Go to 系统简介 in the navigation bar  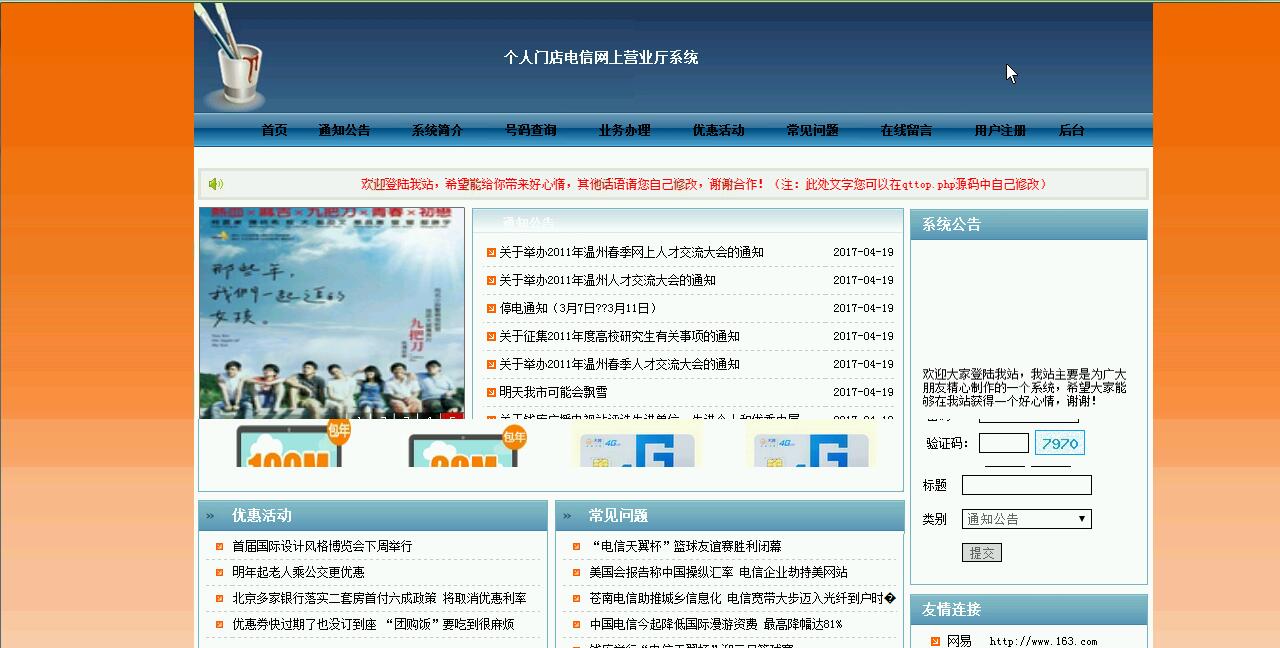click(x=437, y=130)
